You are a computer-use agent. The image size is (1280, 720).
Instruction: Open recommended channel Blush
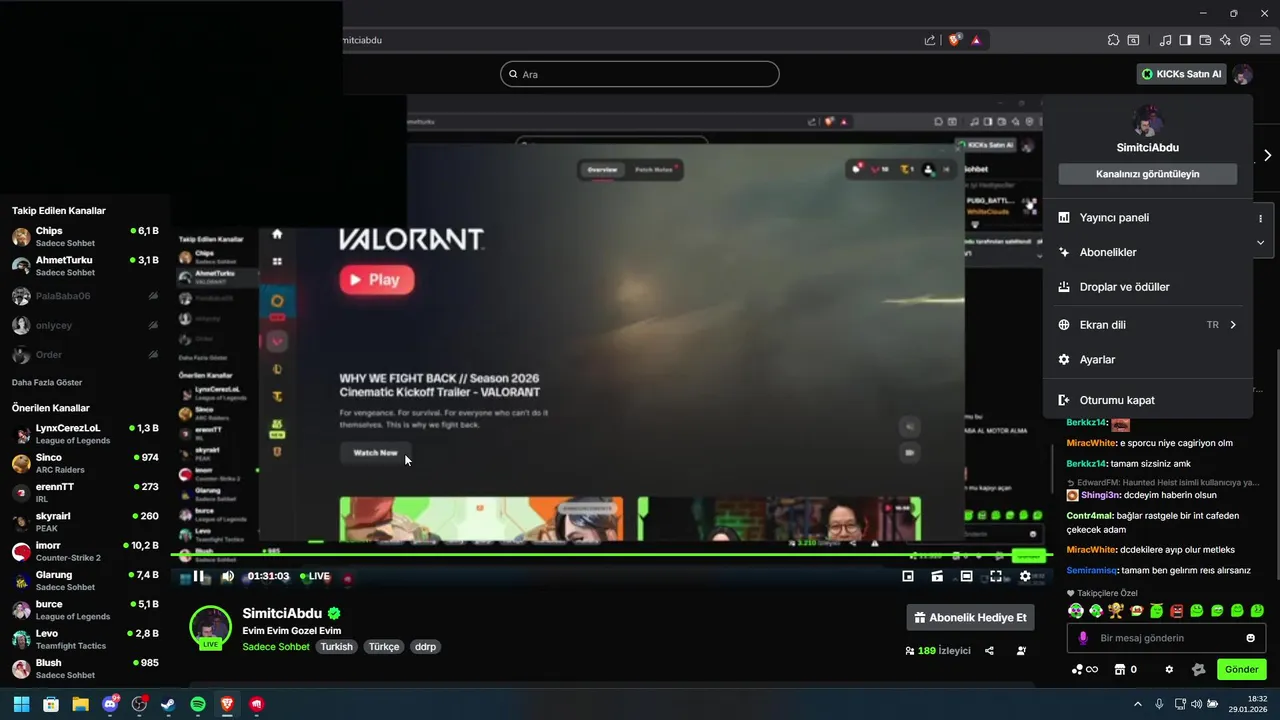(85, 668)
